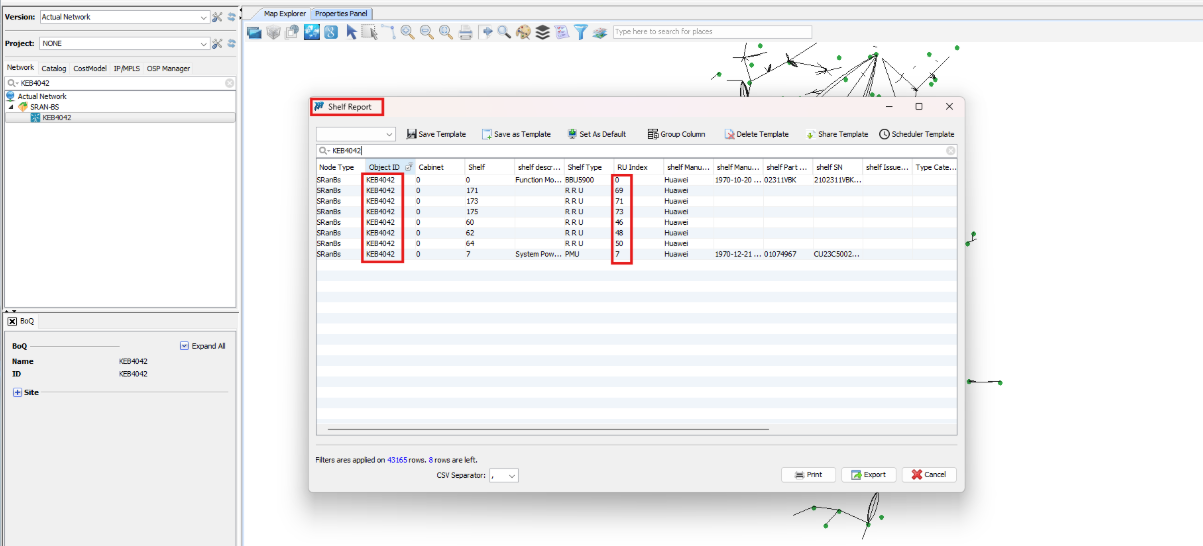This screenshot has height=546, width=1203.
Task: Switch to the Catalog tab
Action: pyautogui.click(x=54, y=69)
